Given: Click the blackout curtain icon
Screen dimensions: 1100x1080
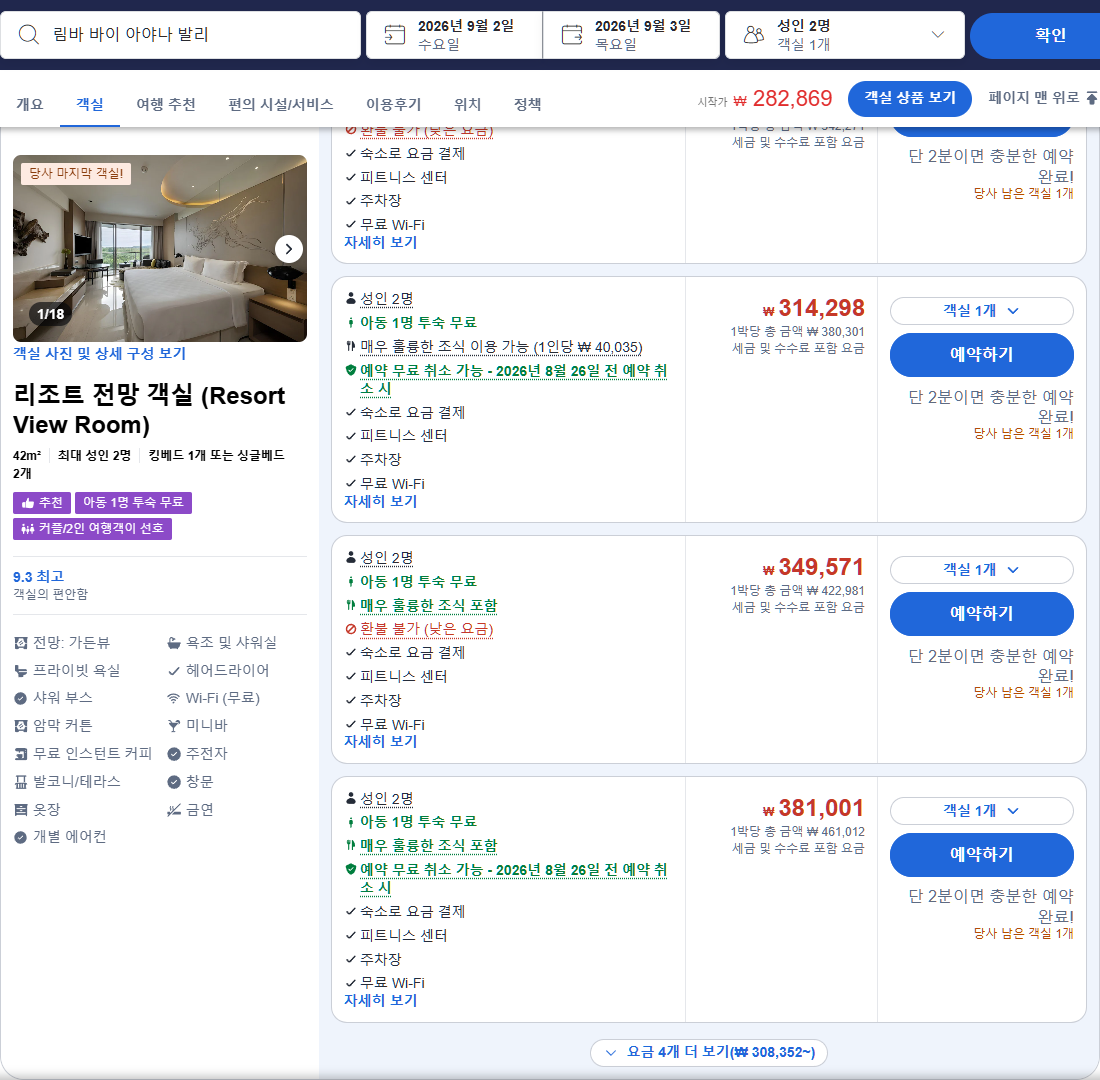Looking at the screenshot, I should click(x=21, y=726).
